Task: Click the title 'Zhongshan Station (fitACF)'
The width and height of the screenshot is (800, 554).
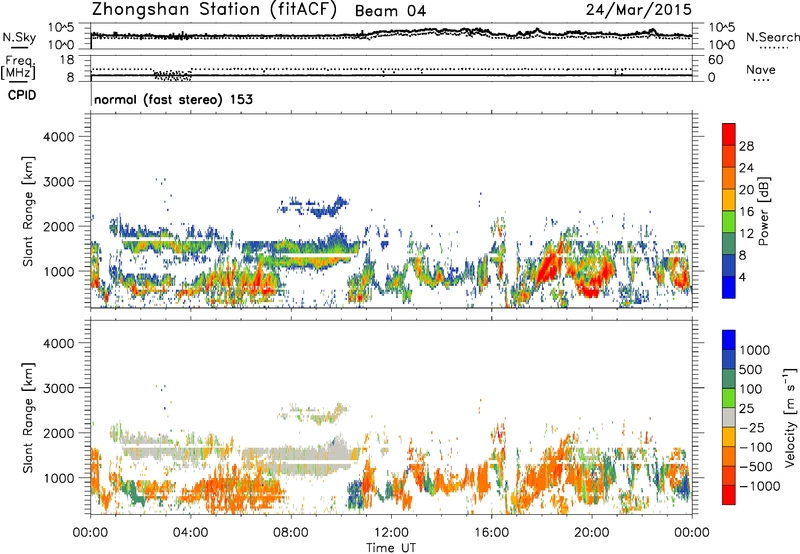Action: coord(214,10)
